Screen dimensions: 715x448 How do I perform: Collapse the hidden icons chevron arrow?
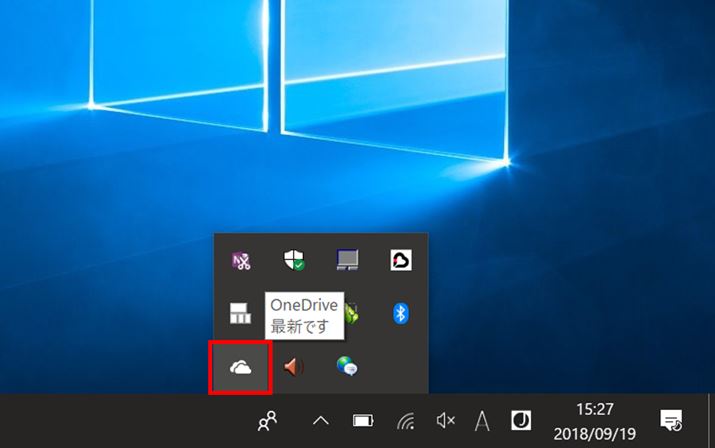point(321,421)
